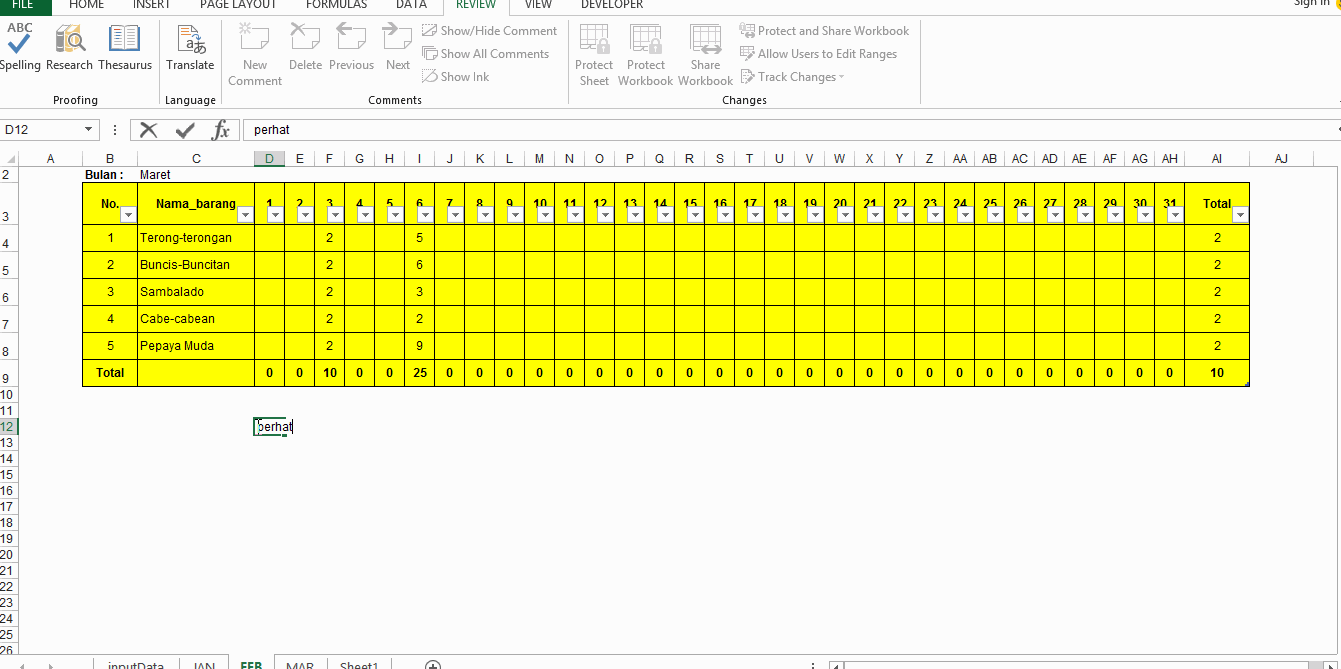The width and height of the screenshot is (1341, 669).
Task: Toggle Show All Comments
Action: [487, 53]
